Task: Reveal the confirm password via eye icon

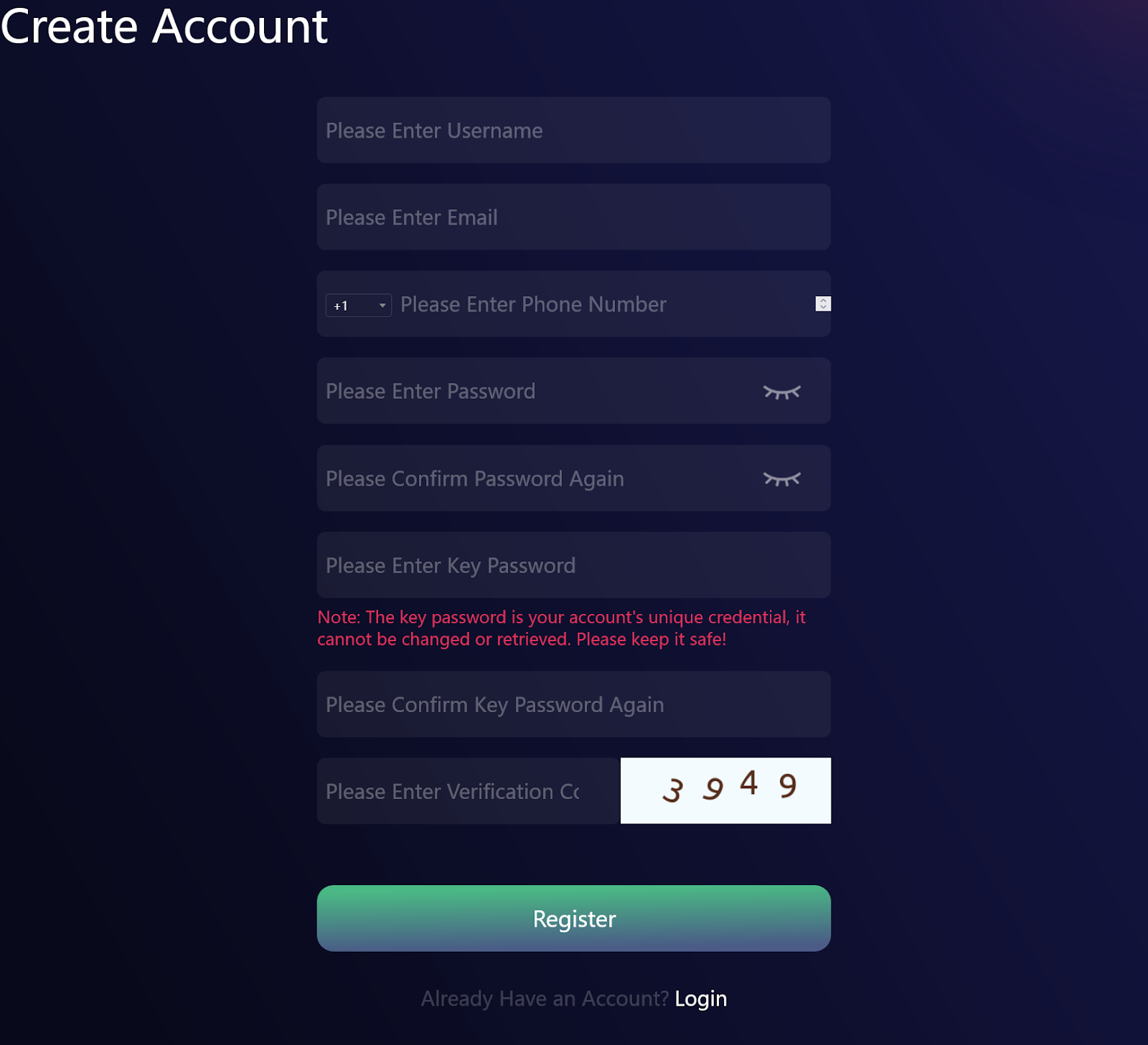Action: point(781,479)
